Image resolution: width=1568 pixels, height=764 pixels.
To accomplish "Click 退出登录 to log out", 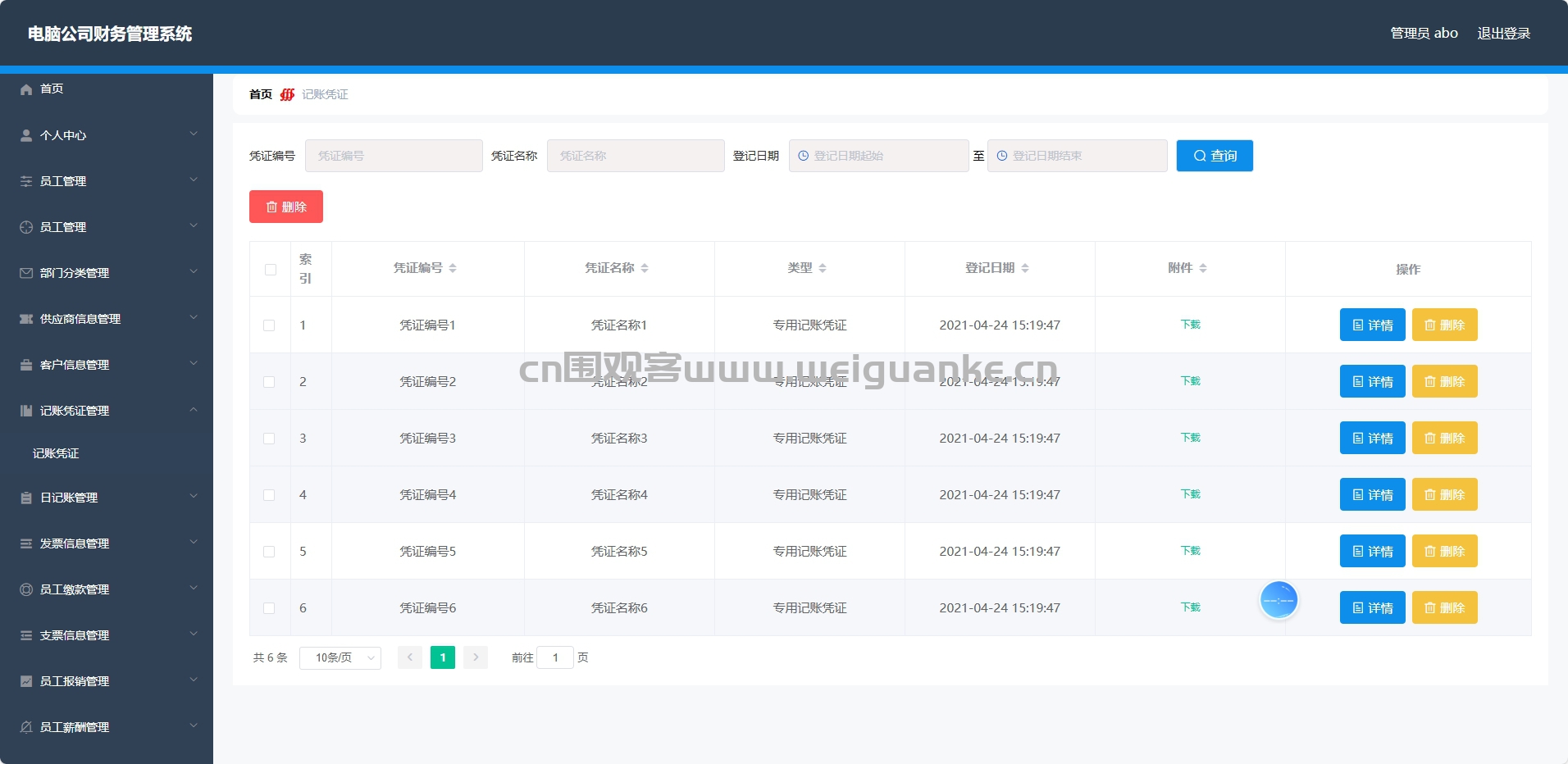I will coord(1504,34).
